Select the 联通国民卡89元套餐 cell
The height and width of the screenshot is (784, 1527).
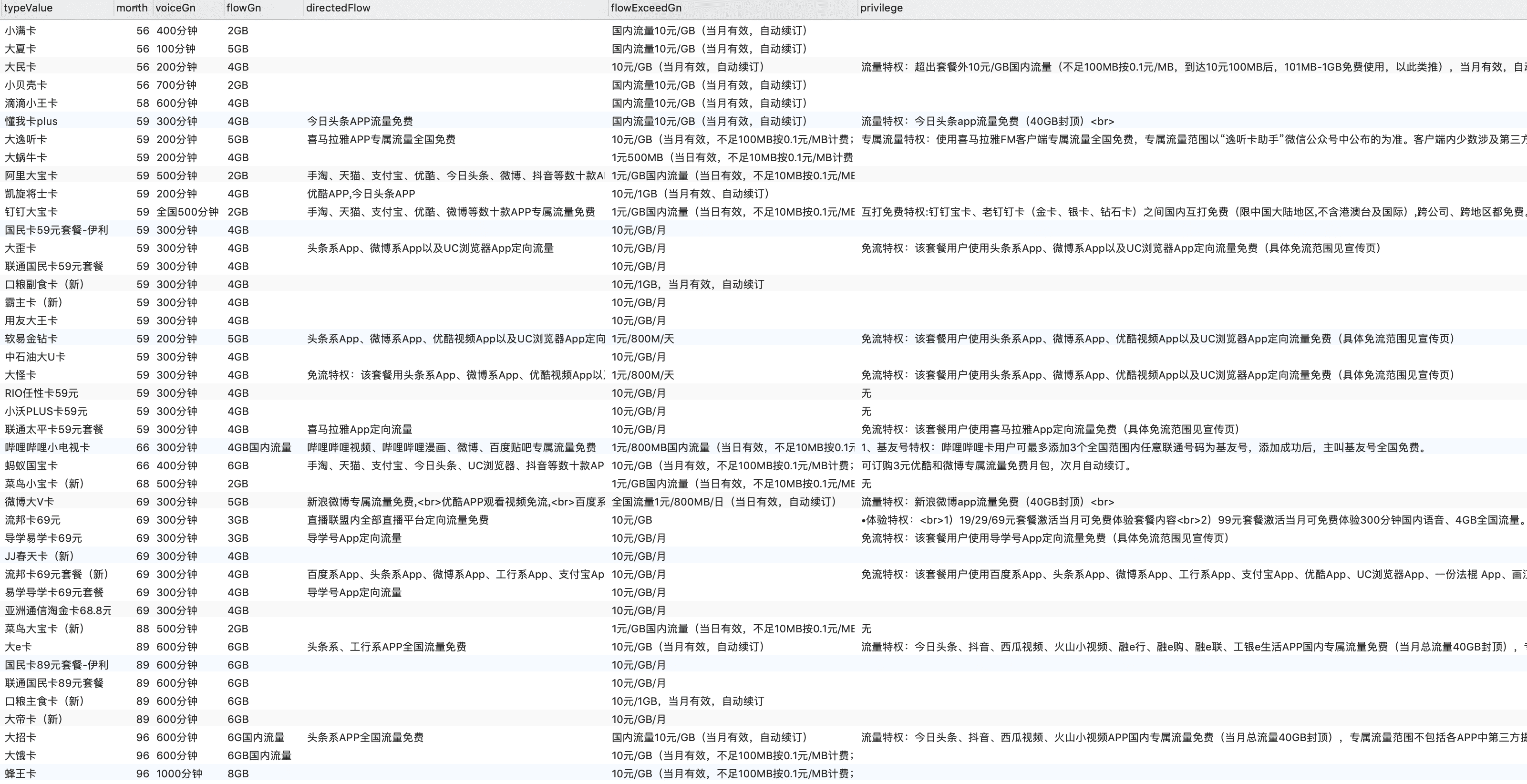[x=54, y=683]
